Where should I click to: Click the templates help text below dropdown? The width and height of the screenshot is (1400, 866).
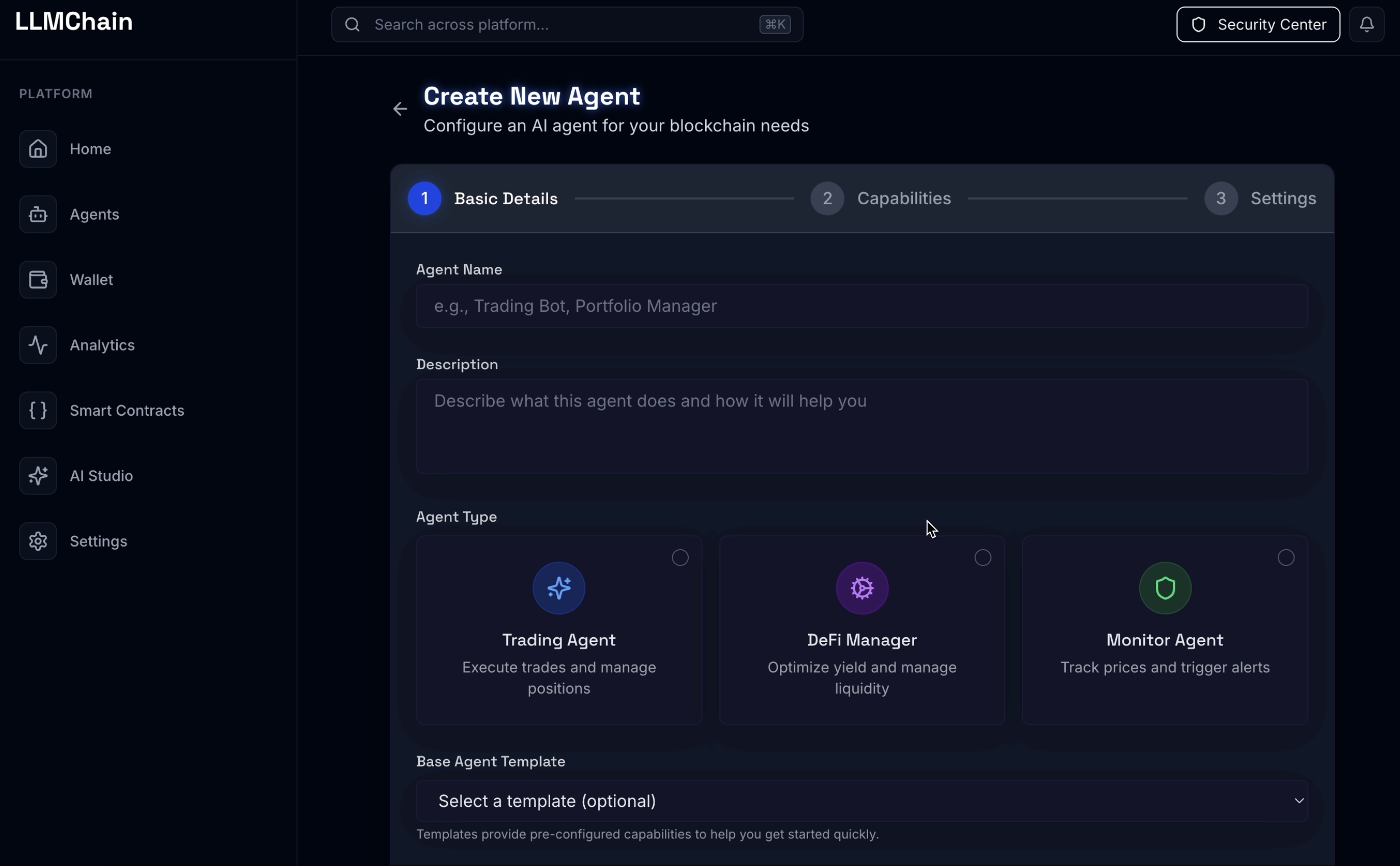648,834
